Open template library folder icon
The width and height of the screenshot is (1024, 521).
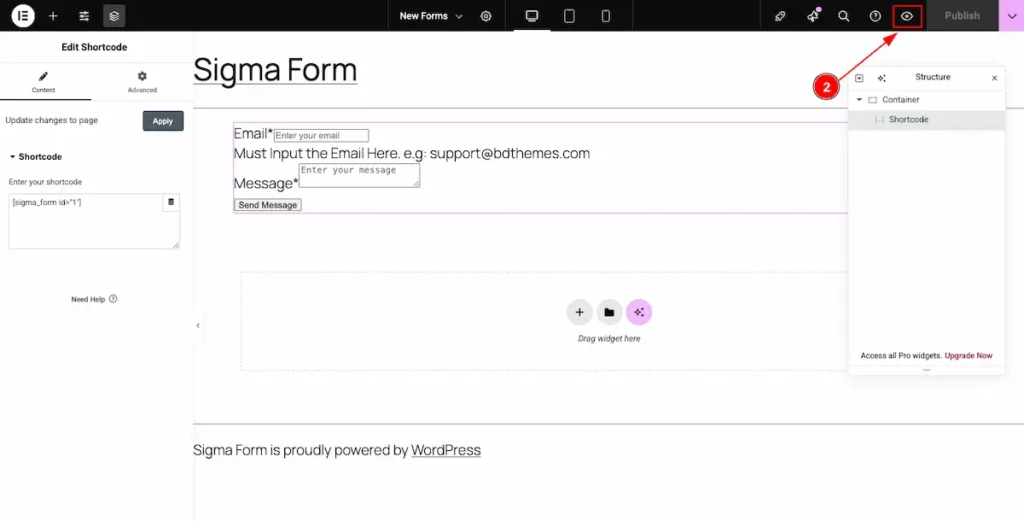click(x=609, y=312)
